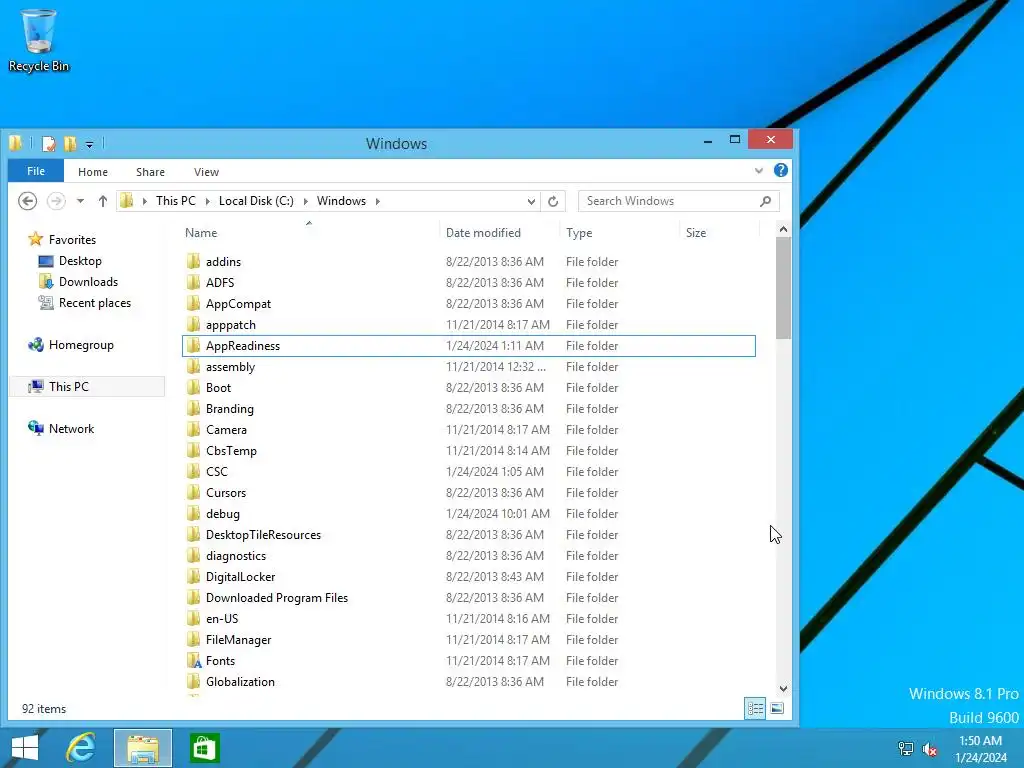Switch to Details view in status bar

[x=755, y=708]
